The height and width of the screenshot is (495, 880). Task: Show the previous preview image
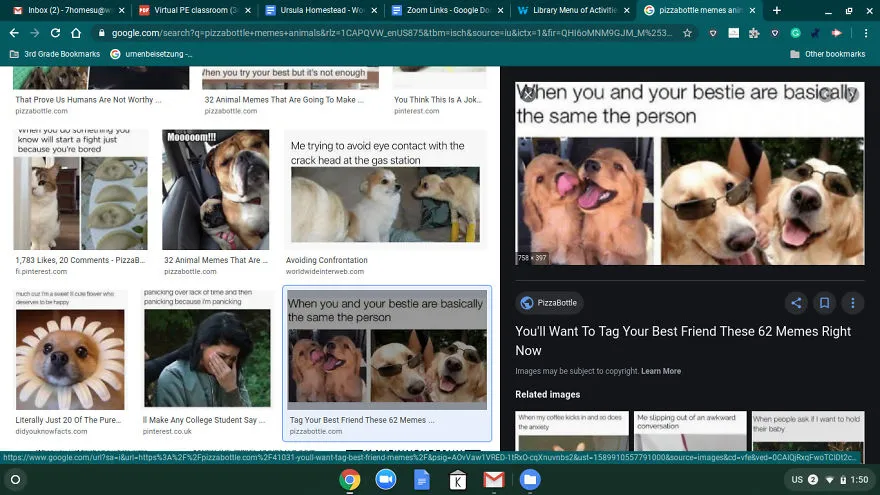tap(826, 94)
